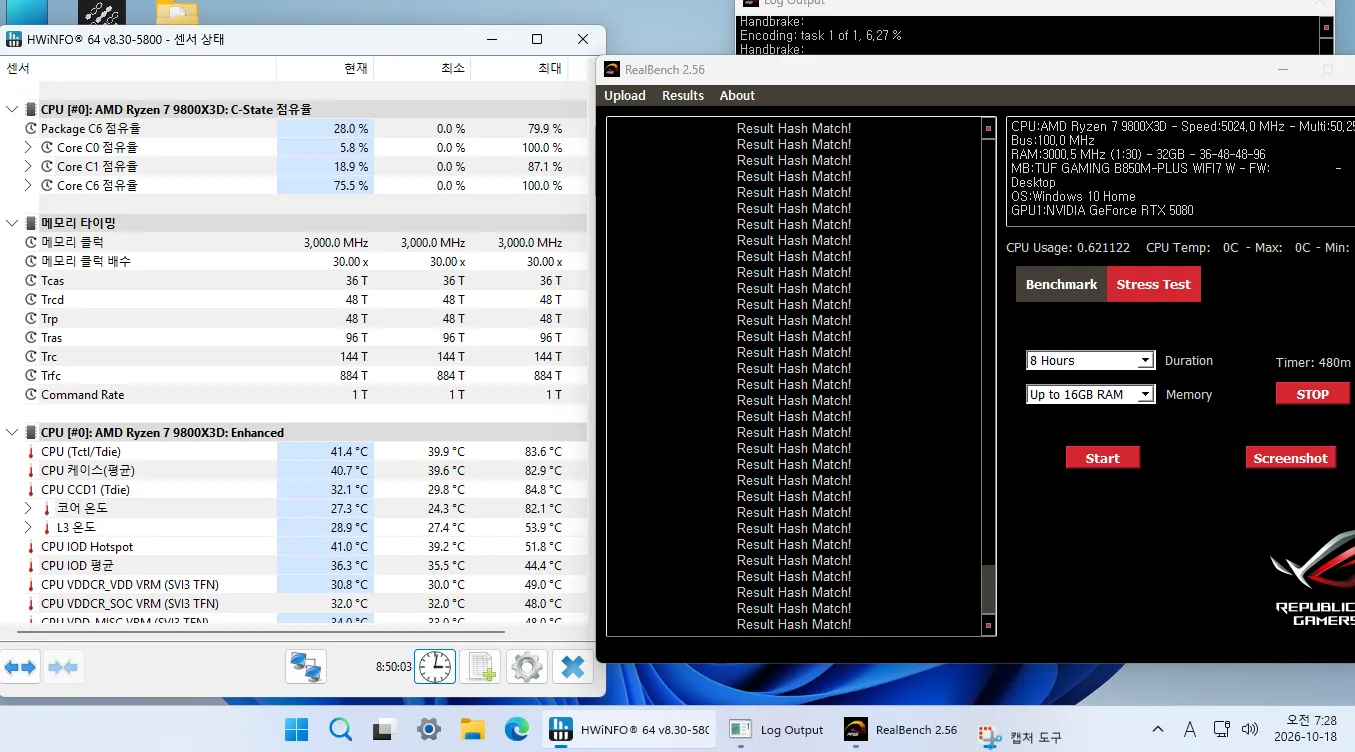Open HWiNFO sensor settings gear icon

tap(527, 666)
